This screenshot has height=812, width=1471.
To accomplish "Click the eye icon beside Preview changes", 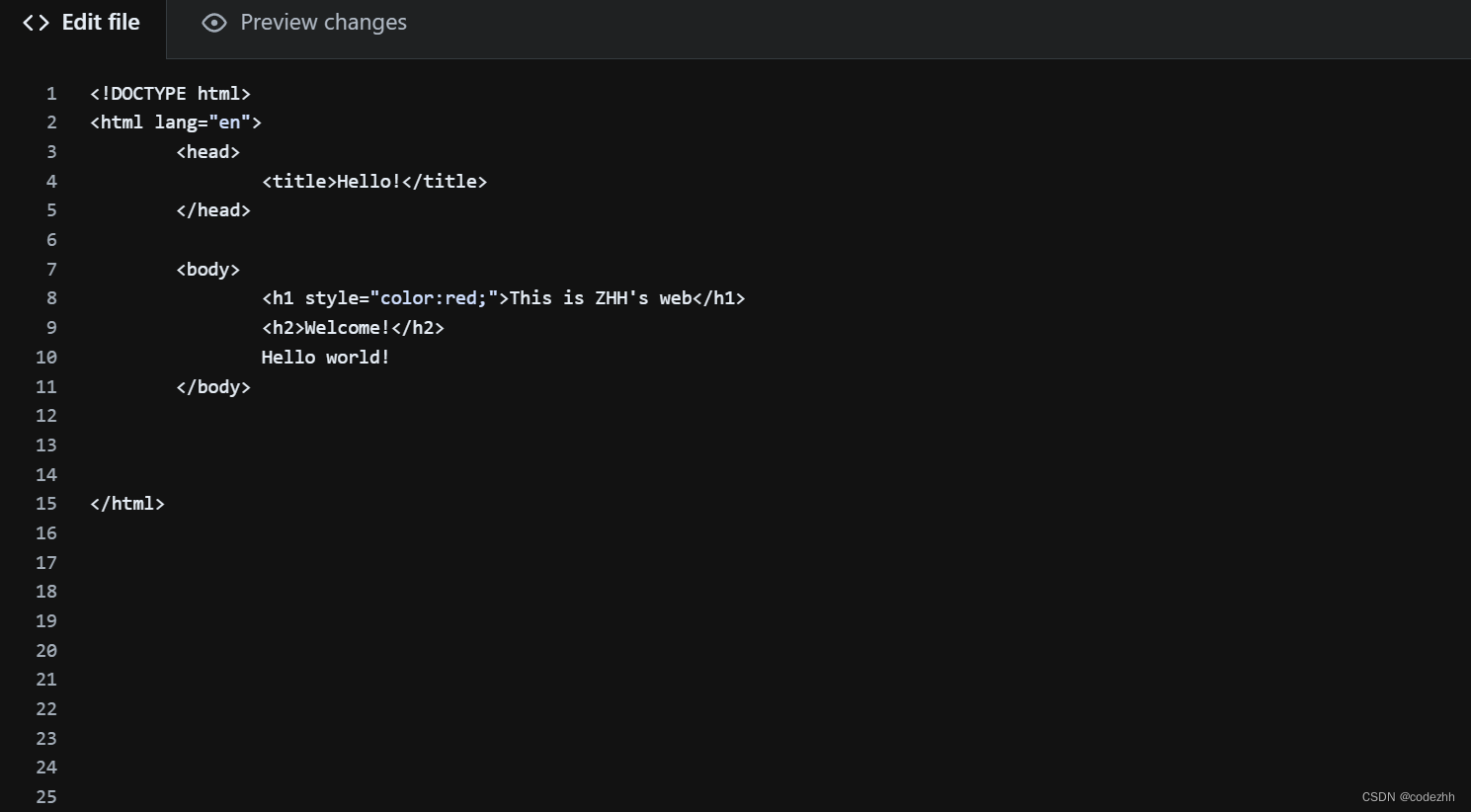I will click(214, 22).
